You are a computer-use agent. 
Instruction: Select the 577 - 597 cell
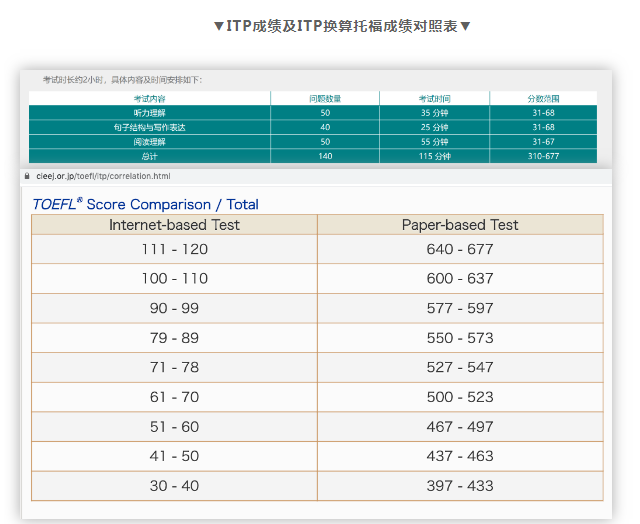pyautogui.click(x=460, y=308)
